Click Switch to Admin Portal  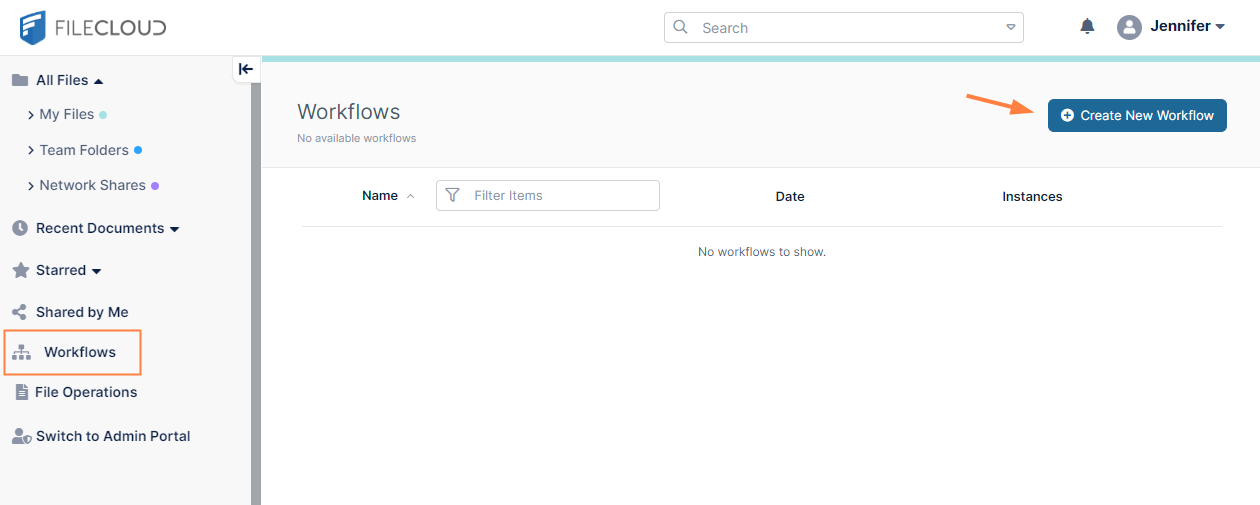pos(113,436)
